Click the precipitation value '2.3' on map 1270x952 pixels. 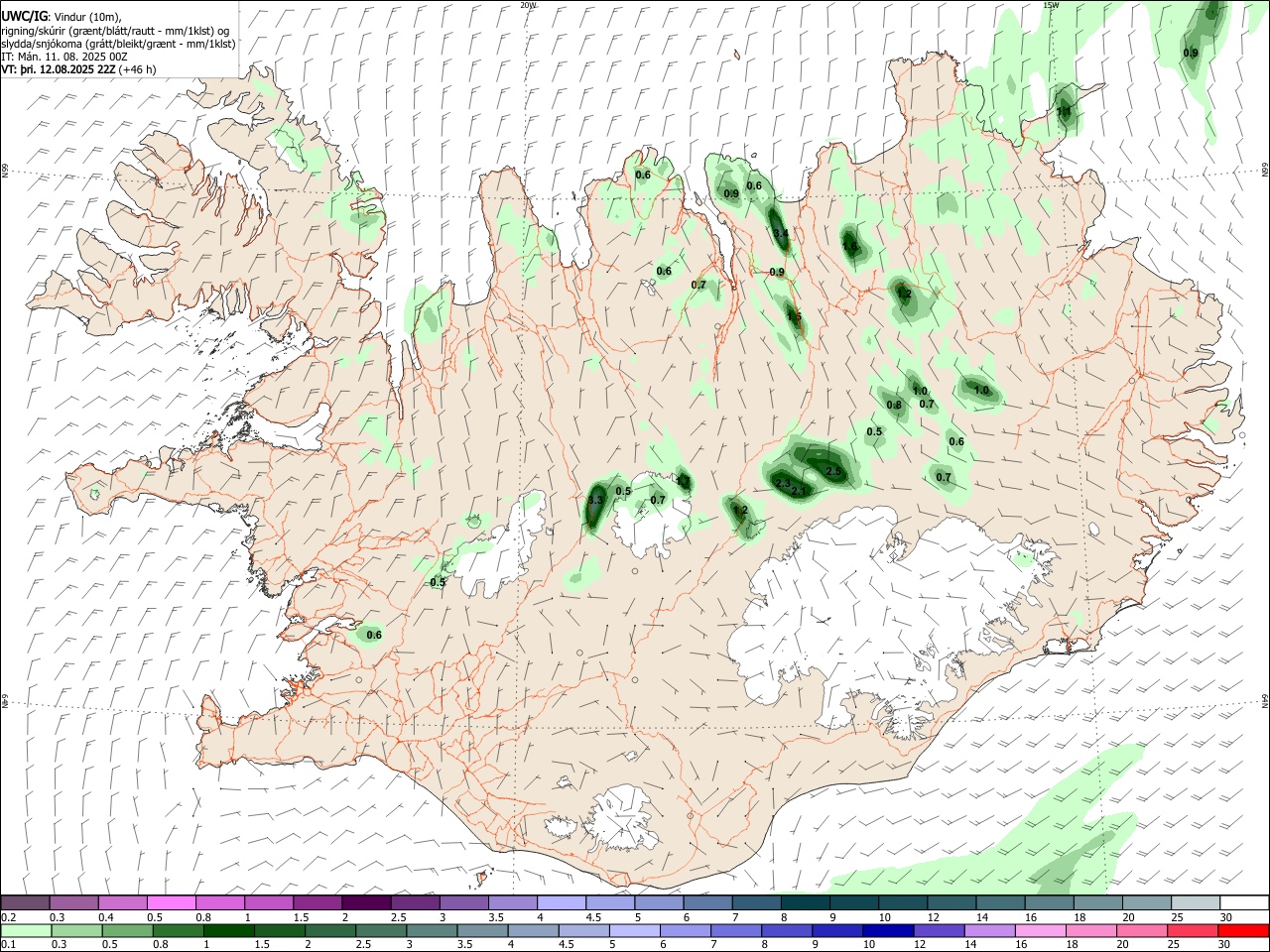(x=783, y=484)
